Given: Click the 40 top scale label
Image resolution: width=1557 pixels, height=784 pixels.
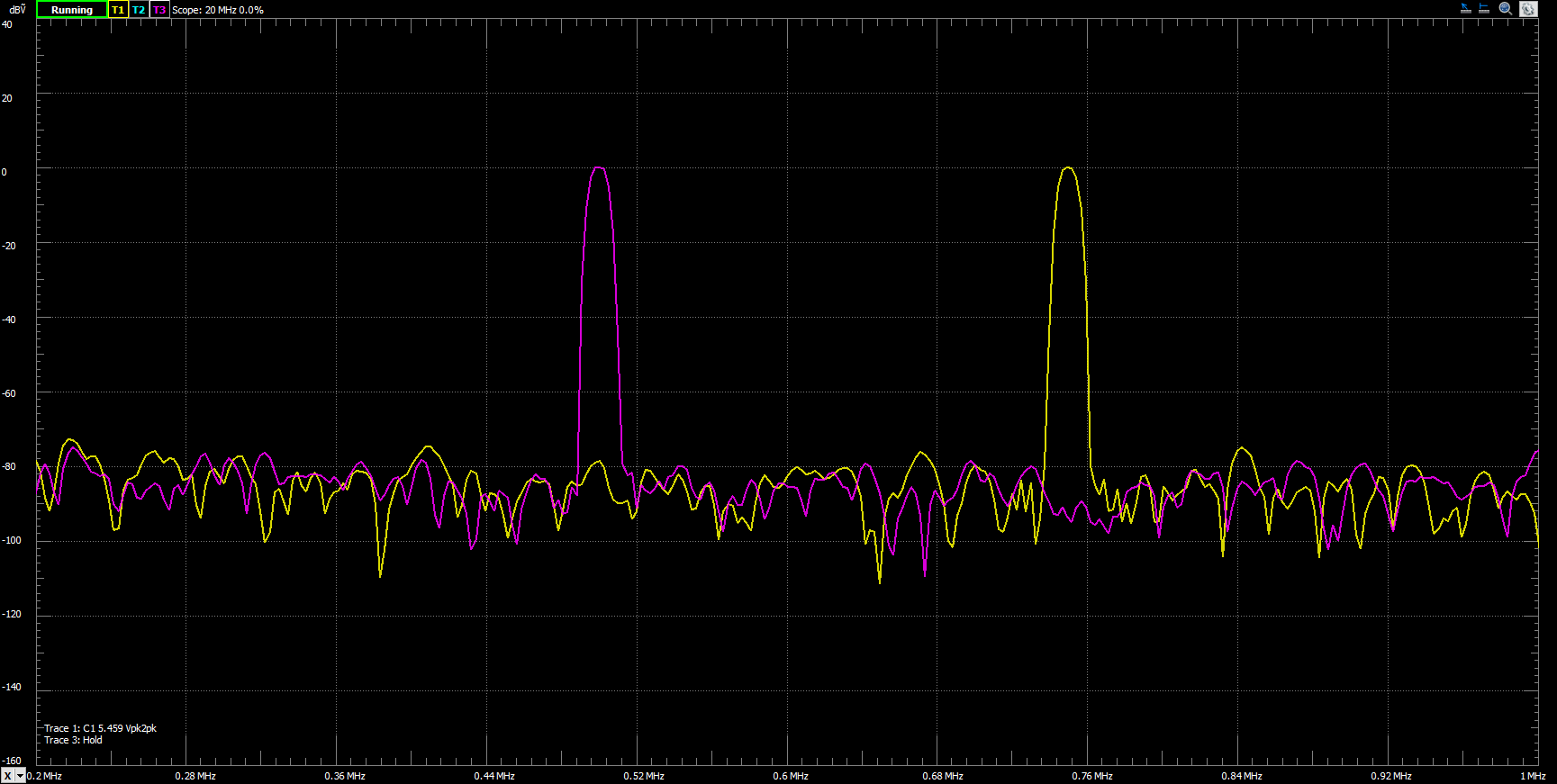Looking at the screenshot, I should coord(7,24).
